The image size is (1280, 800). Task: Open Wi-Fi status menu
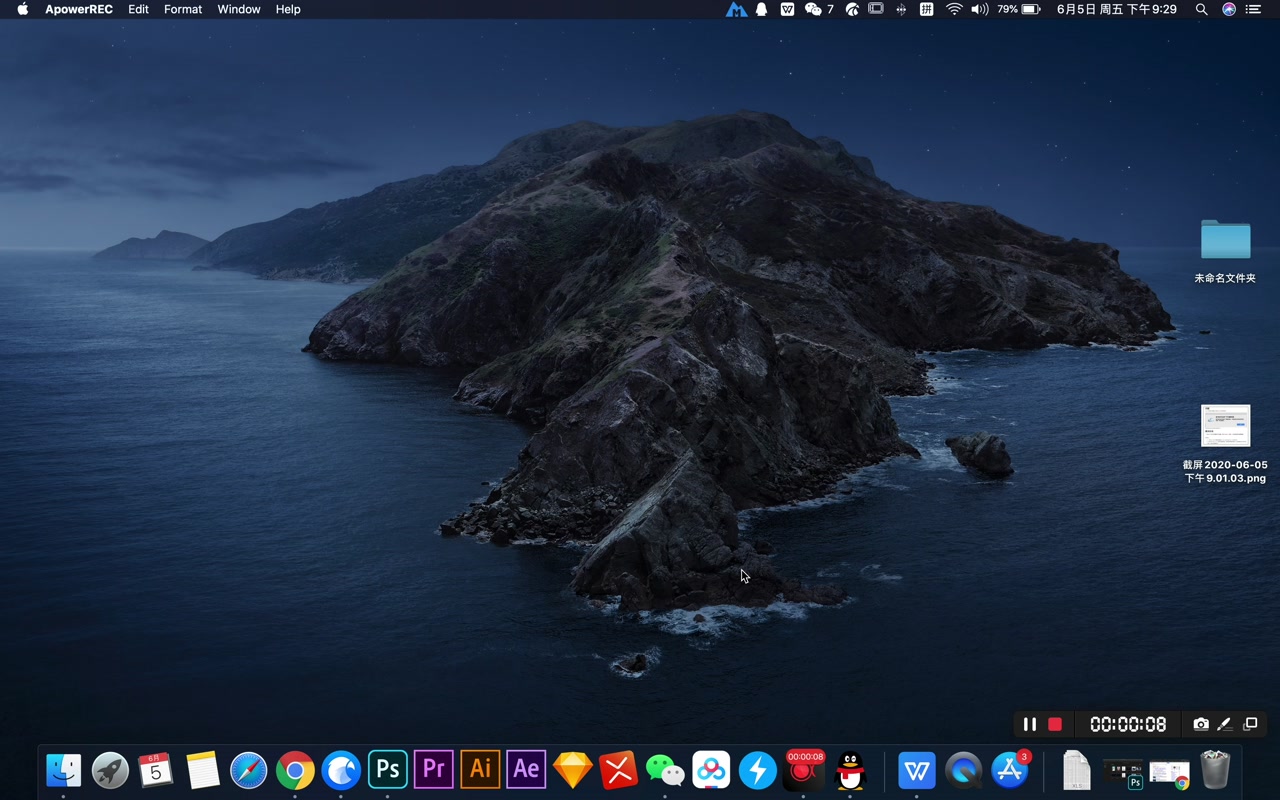point(954,9)
